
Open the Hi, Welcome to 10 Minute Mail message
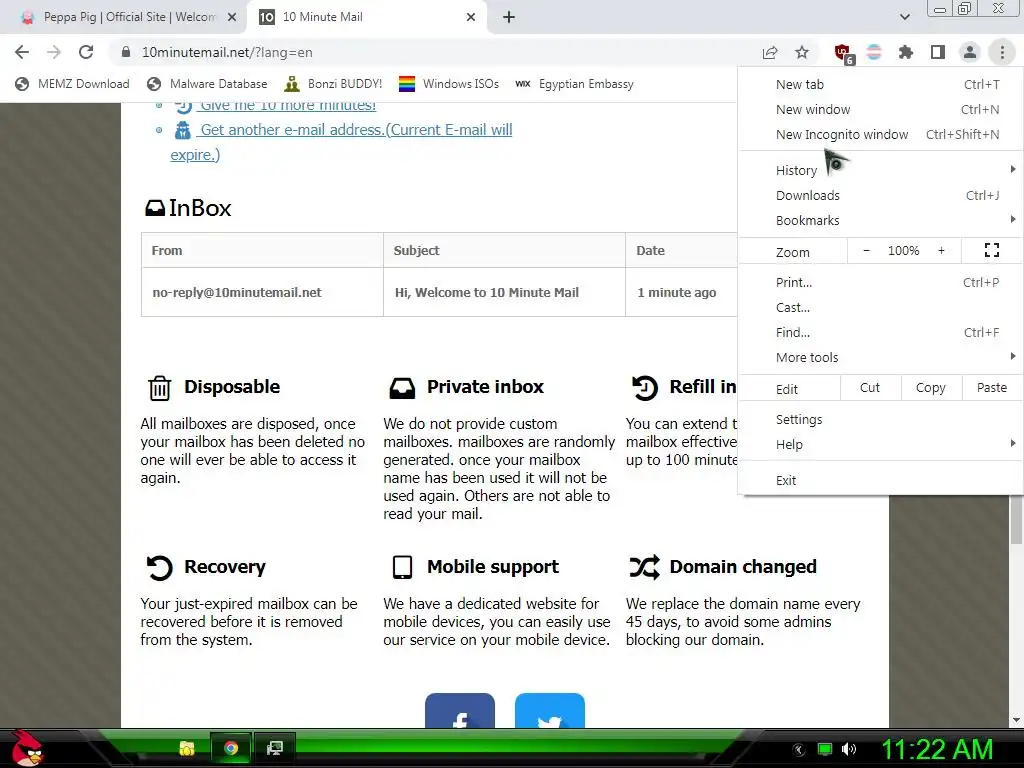(504, 293)
